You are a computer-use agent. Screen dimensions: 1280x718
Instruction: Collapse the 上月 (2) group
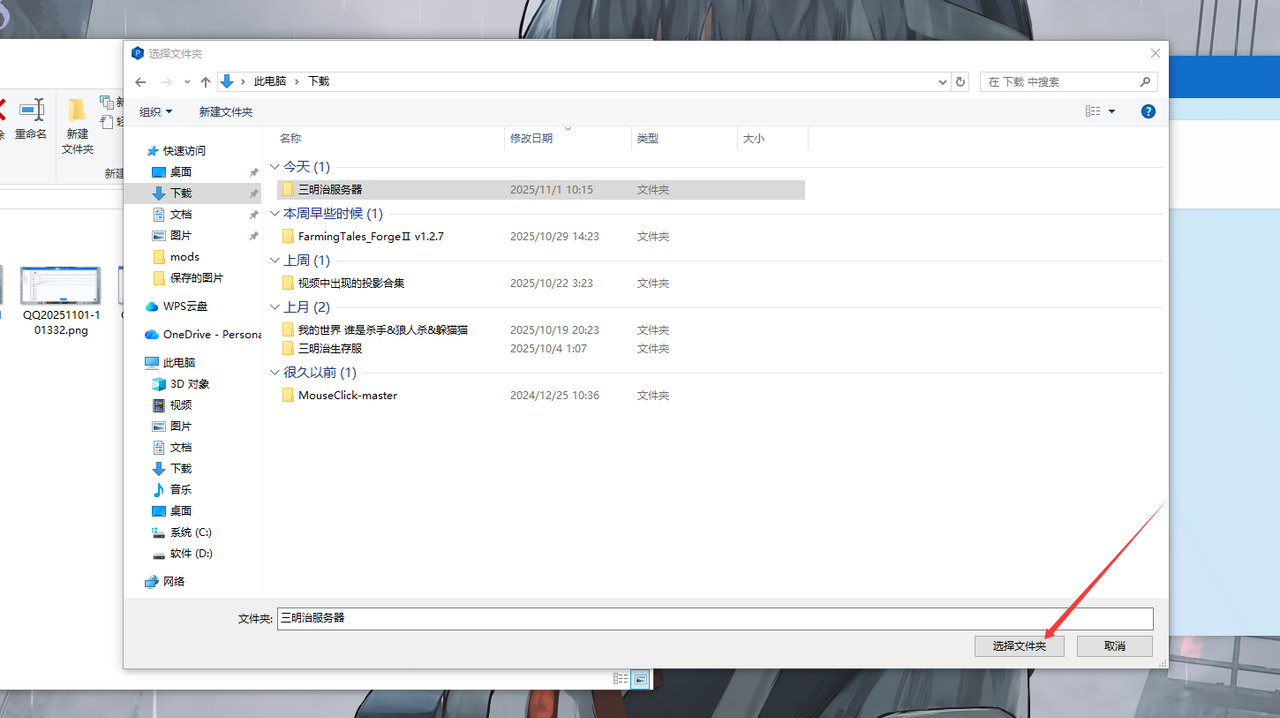275,307
